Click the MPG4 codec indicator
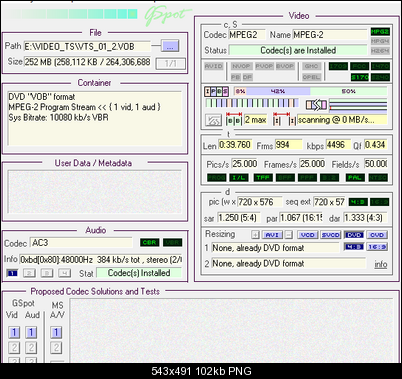 [380, 41]
